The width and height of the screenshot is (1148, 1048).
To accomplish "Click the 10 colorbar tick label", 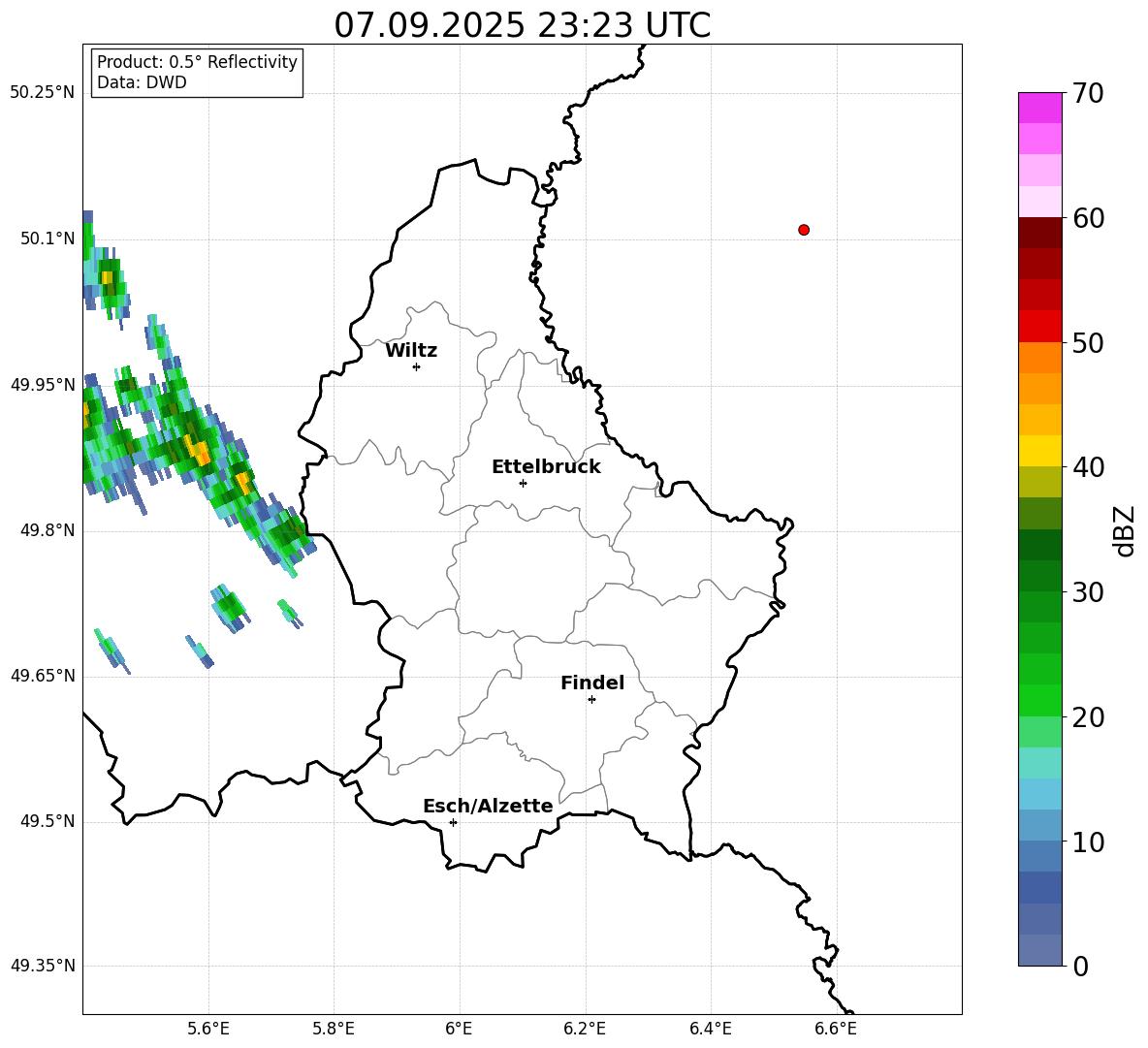I will [1088, 842].
